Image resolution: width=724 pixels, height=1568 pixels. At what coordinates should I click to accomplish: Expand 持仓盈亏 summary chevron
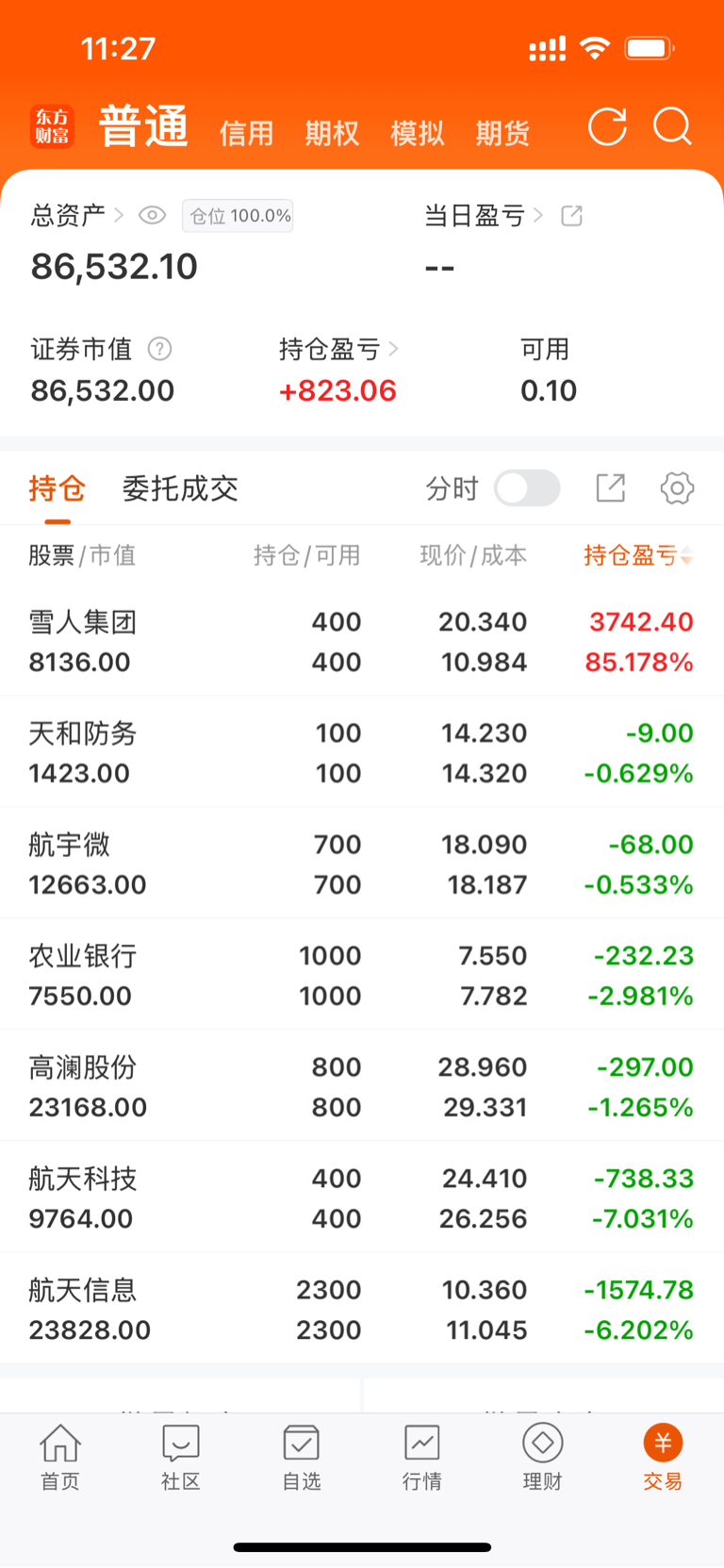click(x=394, y=350)
